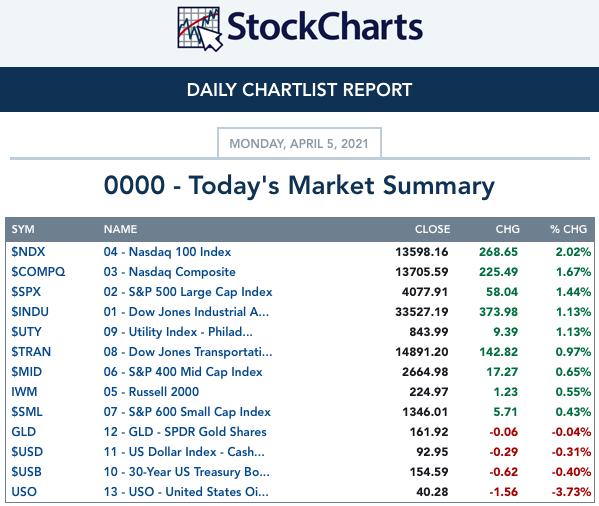Click the Today's Market Summary heading

[x=299, y=186]
